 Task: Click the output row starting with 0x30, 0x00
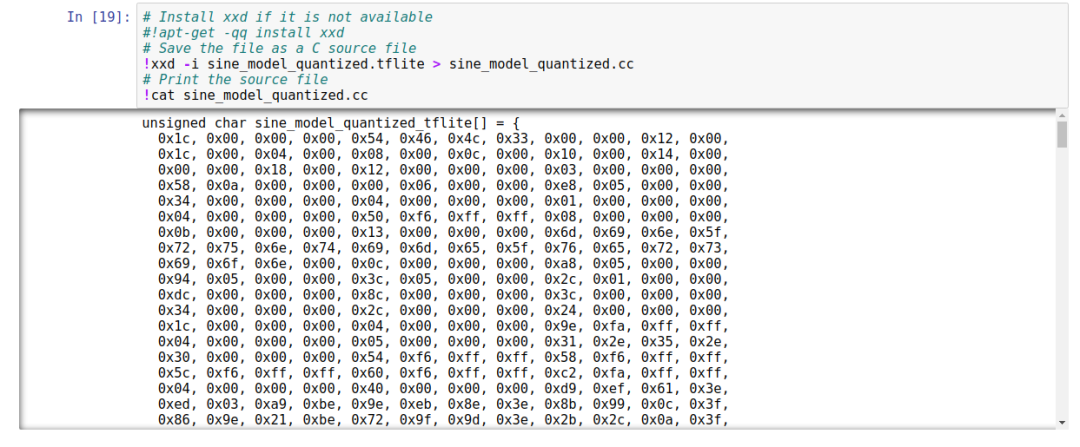pos(443,358)
